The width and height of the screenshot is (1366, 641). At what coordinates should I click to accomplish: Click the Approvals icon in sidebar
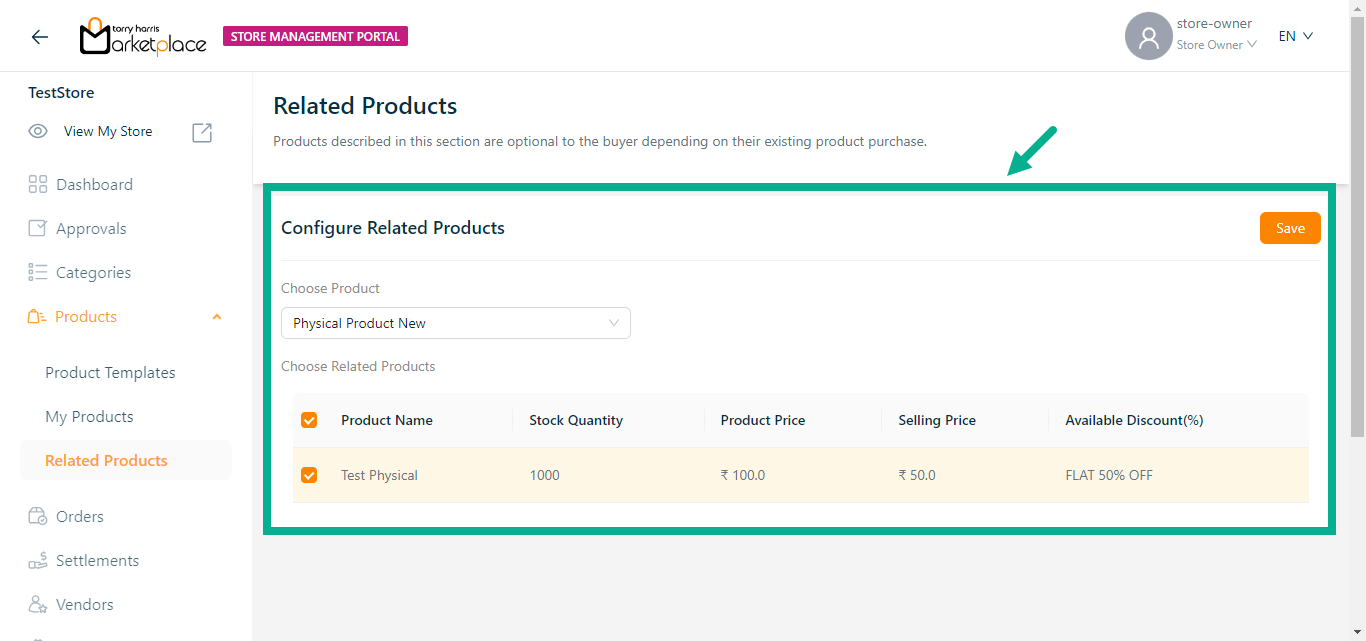(38, 228)
